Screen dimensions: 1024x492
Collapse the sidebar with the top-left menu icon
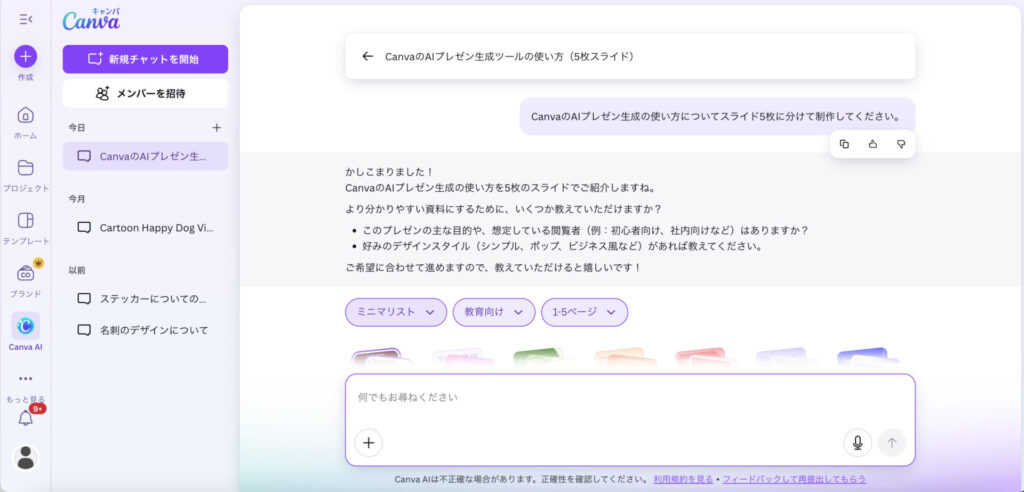(x=26, y=19)
